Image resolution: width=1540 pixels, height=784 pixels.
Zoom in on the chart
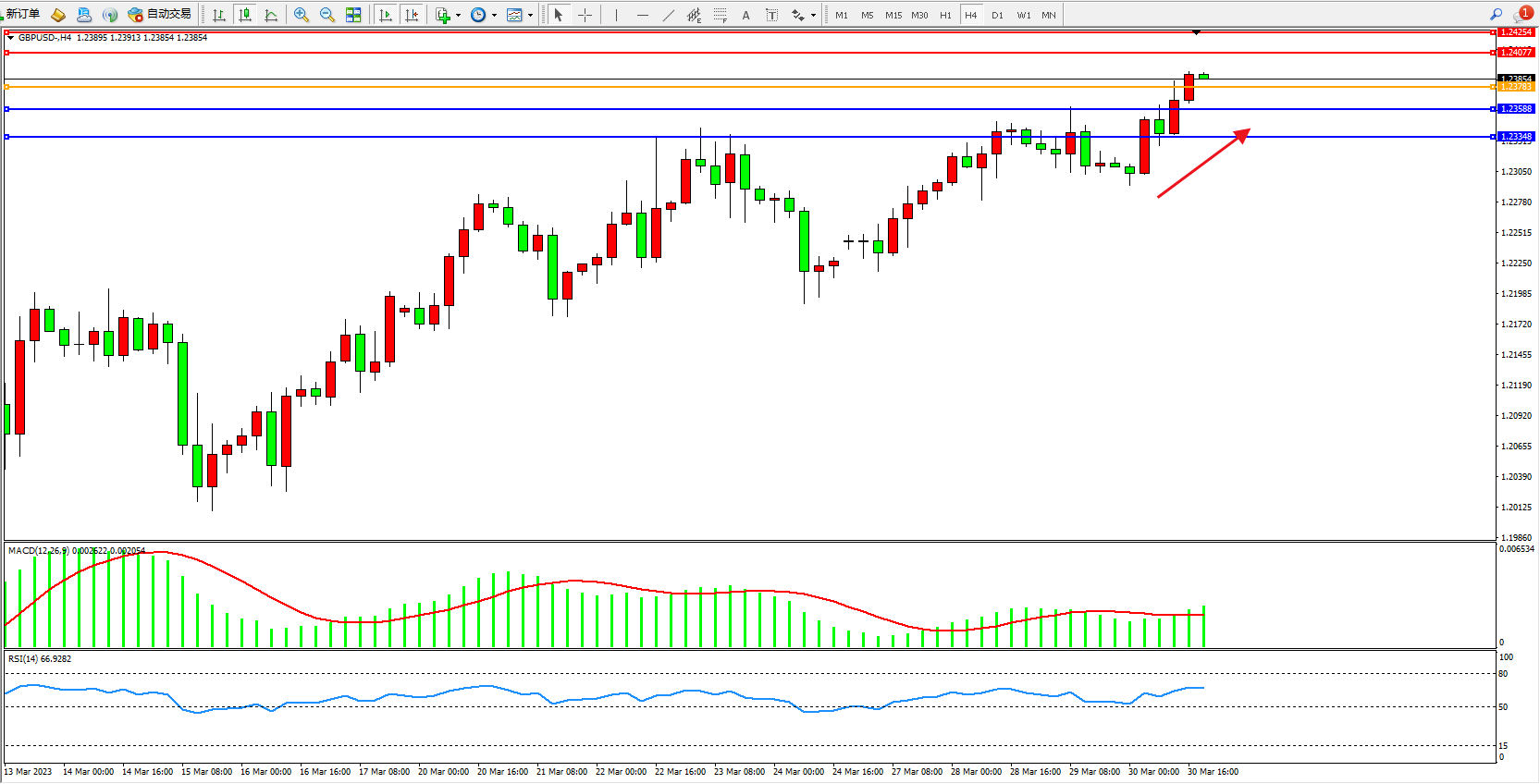click(x=302, y=15)
